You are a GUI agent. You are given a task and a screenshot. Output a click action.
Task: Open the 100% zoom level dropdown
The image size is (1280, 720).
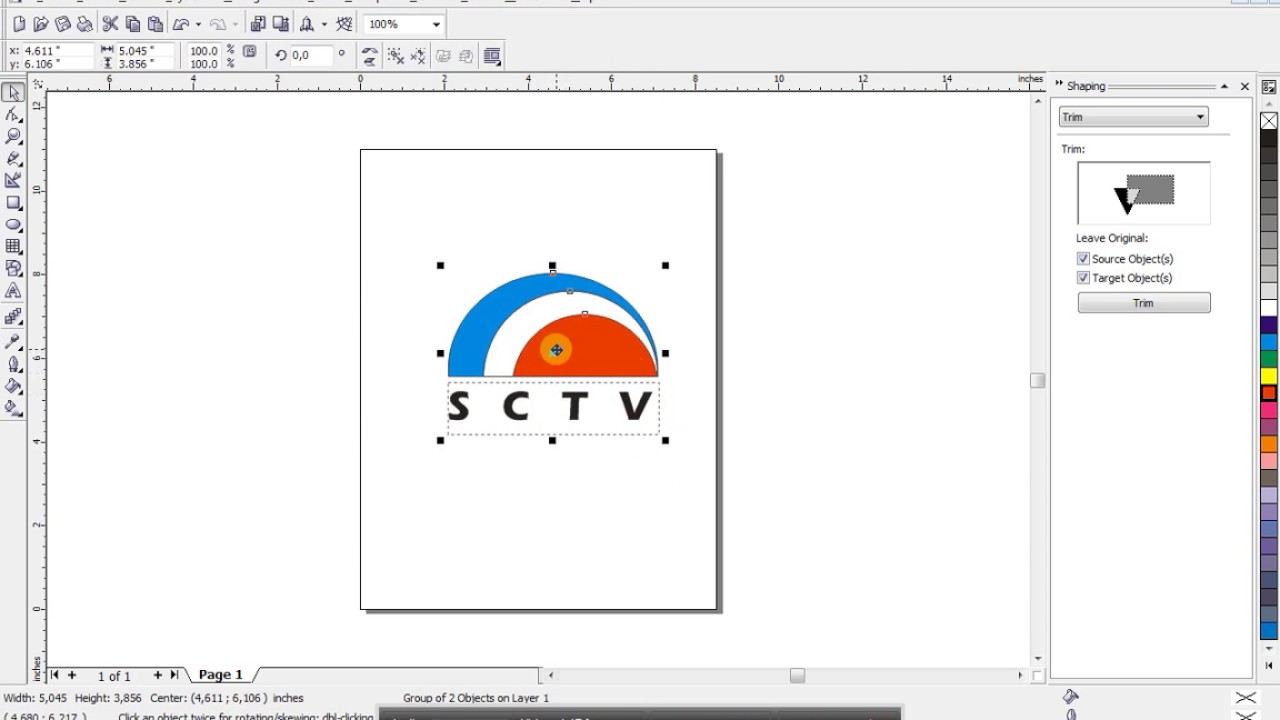(x=436, y=24)
